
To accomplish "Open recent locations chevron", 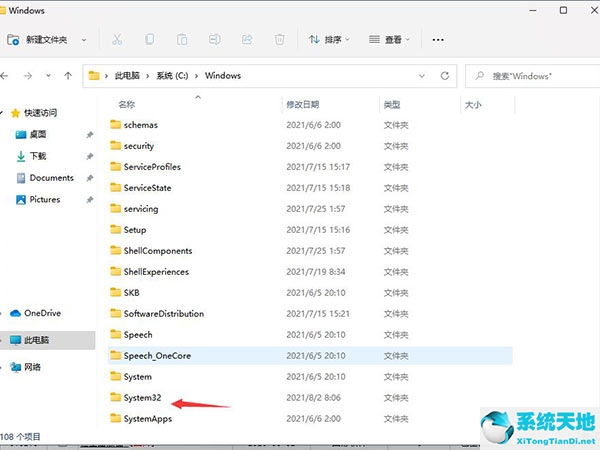I will (48, 75).
